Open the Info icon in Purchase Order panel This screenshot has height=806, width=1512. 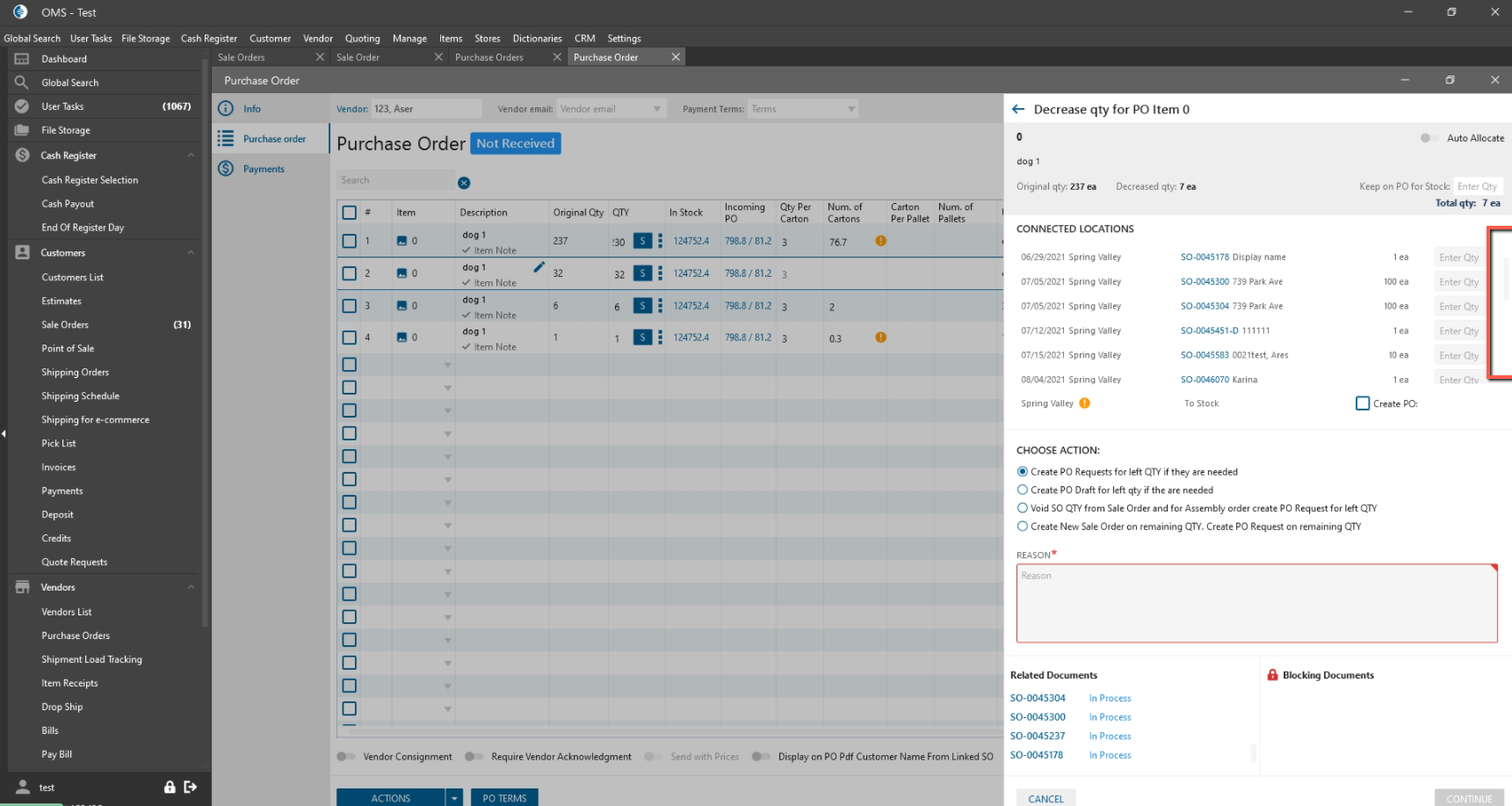pos(226,108)
